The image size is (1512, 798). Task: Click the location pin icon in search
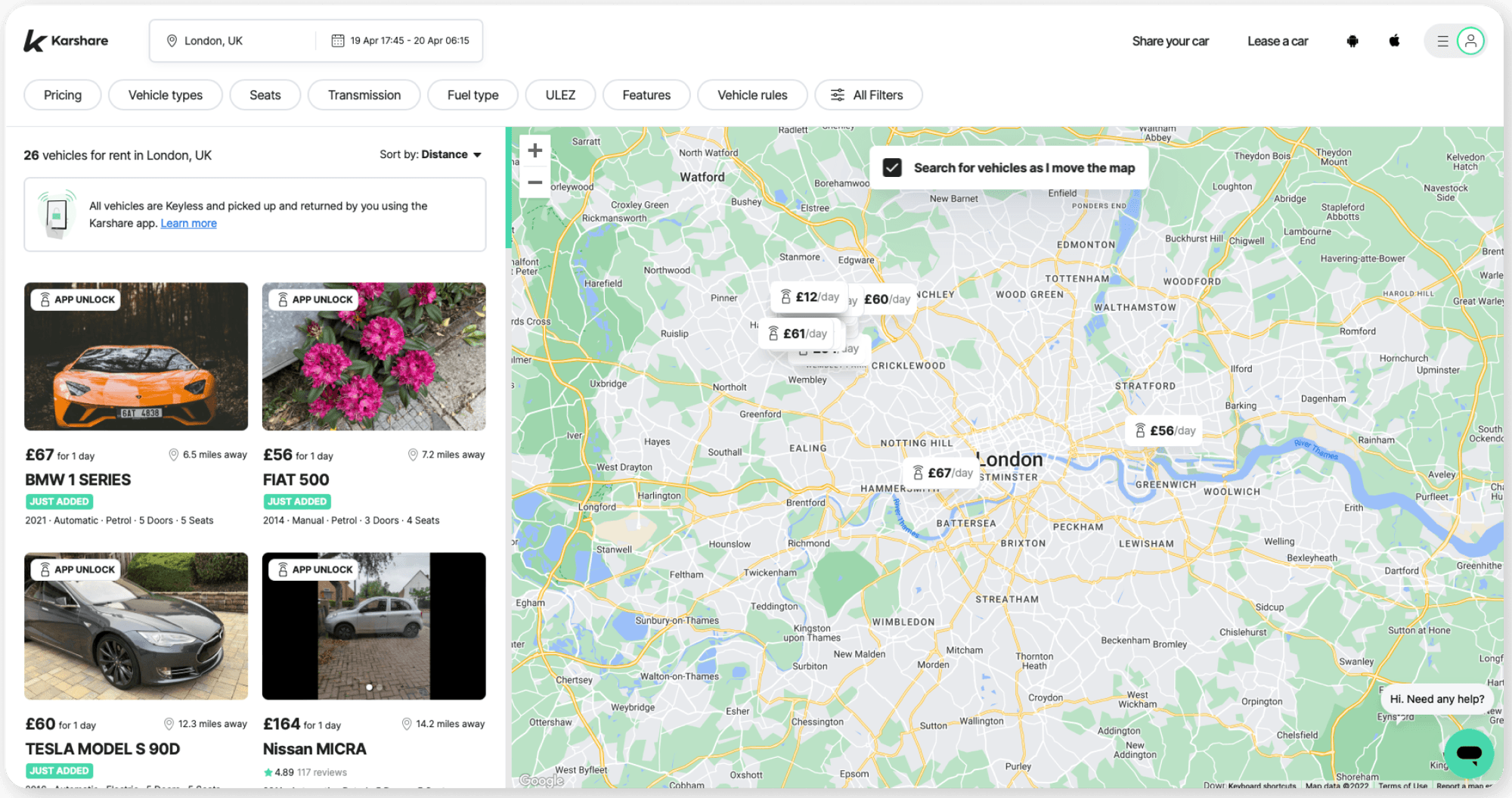click(x=172, y=41)
